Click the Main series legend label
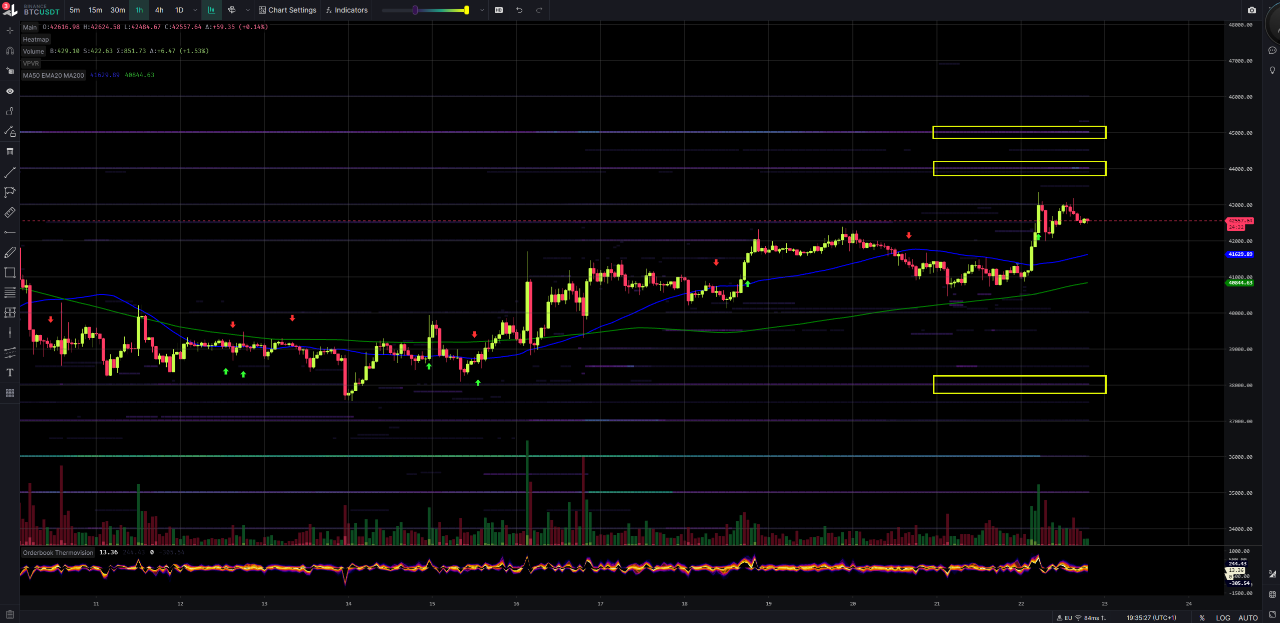Viewport: 1280px width, 623px height. click(30, 27)
